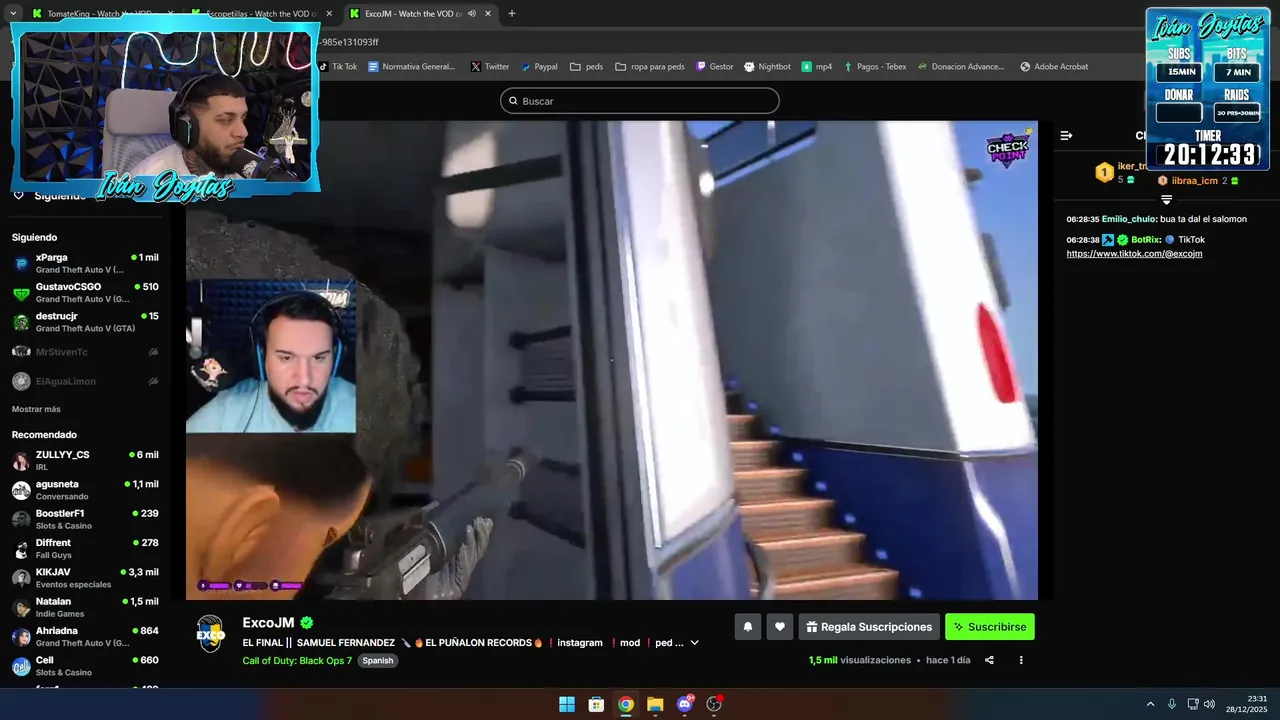1280x720 pixels.
Task: Click the VOD video player
Action: (x=612, y=360)
